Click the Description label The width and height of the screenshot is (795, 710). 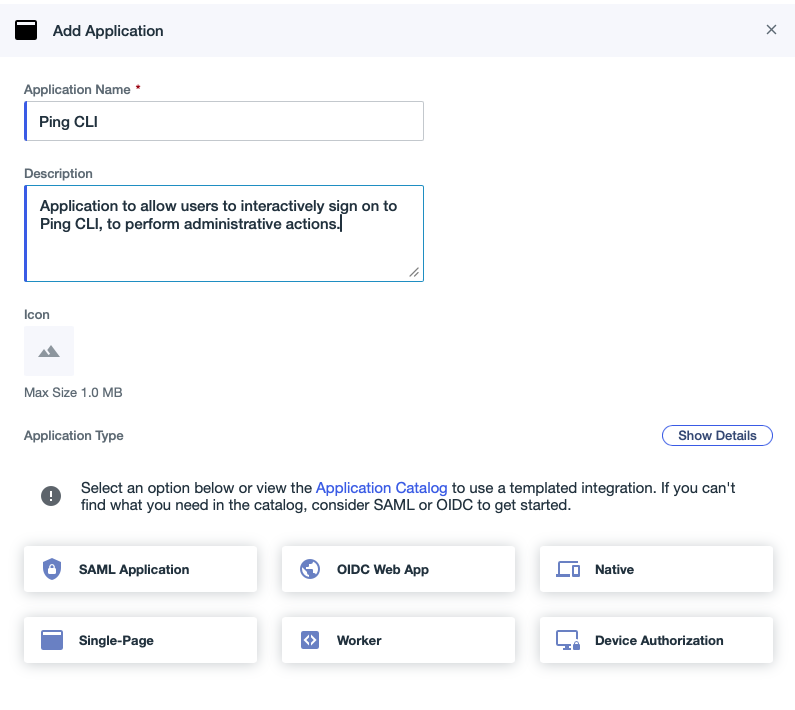tap(58, 173)
